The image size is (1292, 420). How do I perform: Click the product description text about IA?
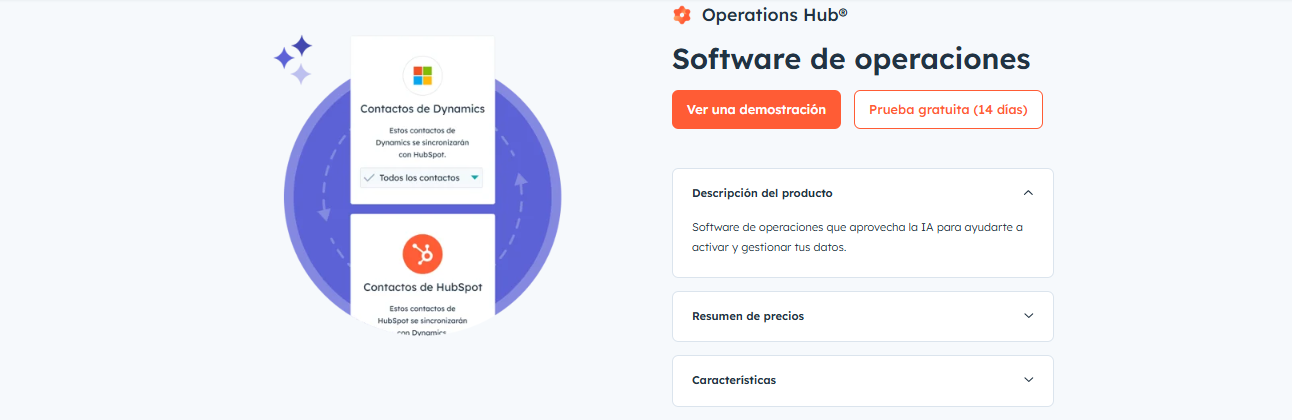pyautogui.click(x=857, y=237)
